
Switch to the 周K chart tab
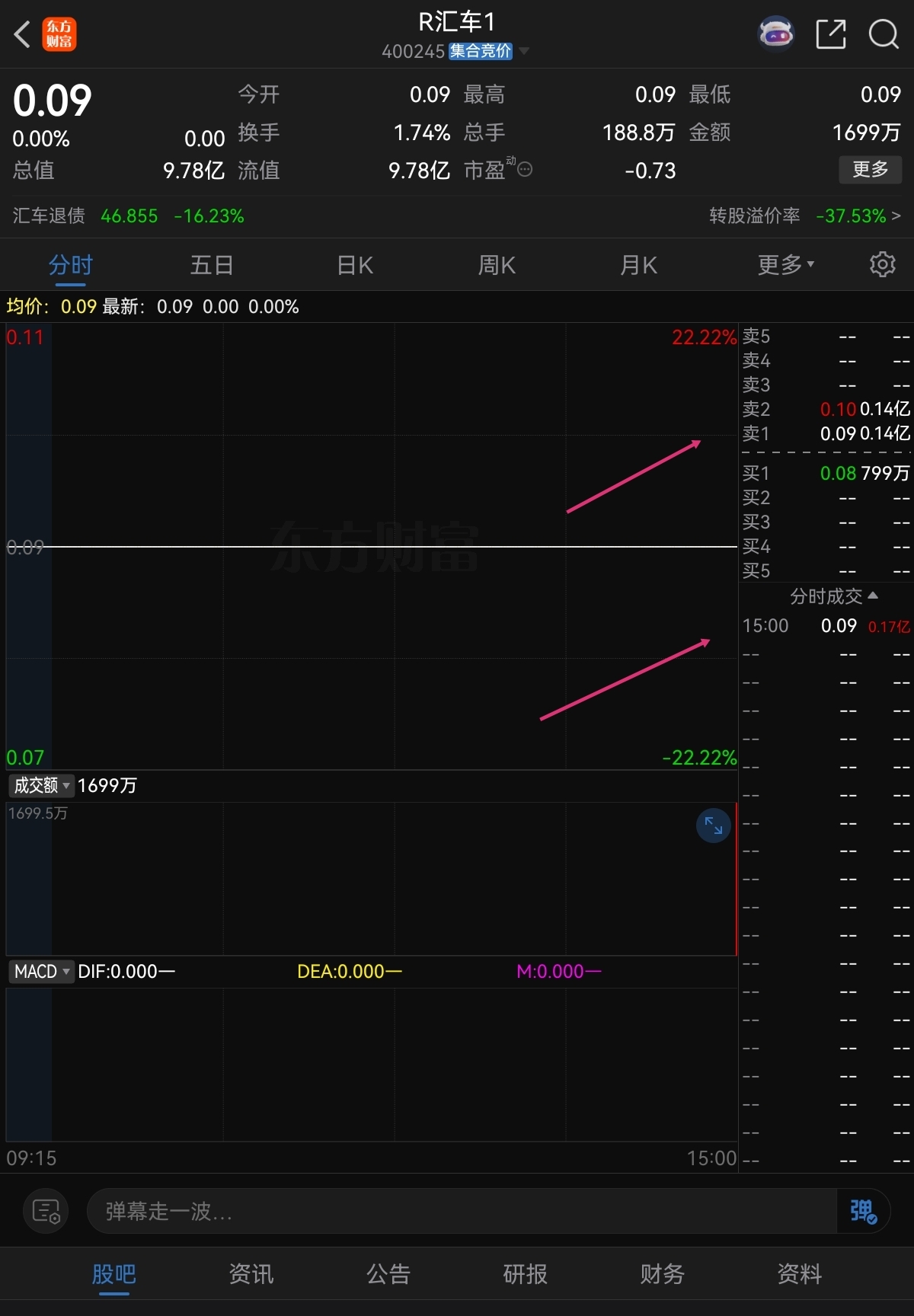(497, 265)
